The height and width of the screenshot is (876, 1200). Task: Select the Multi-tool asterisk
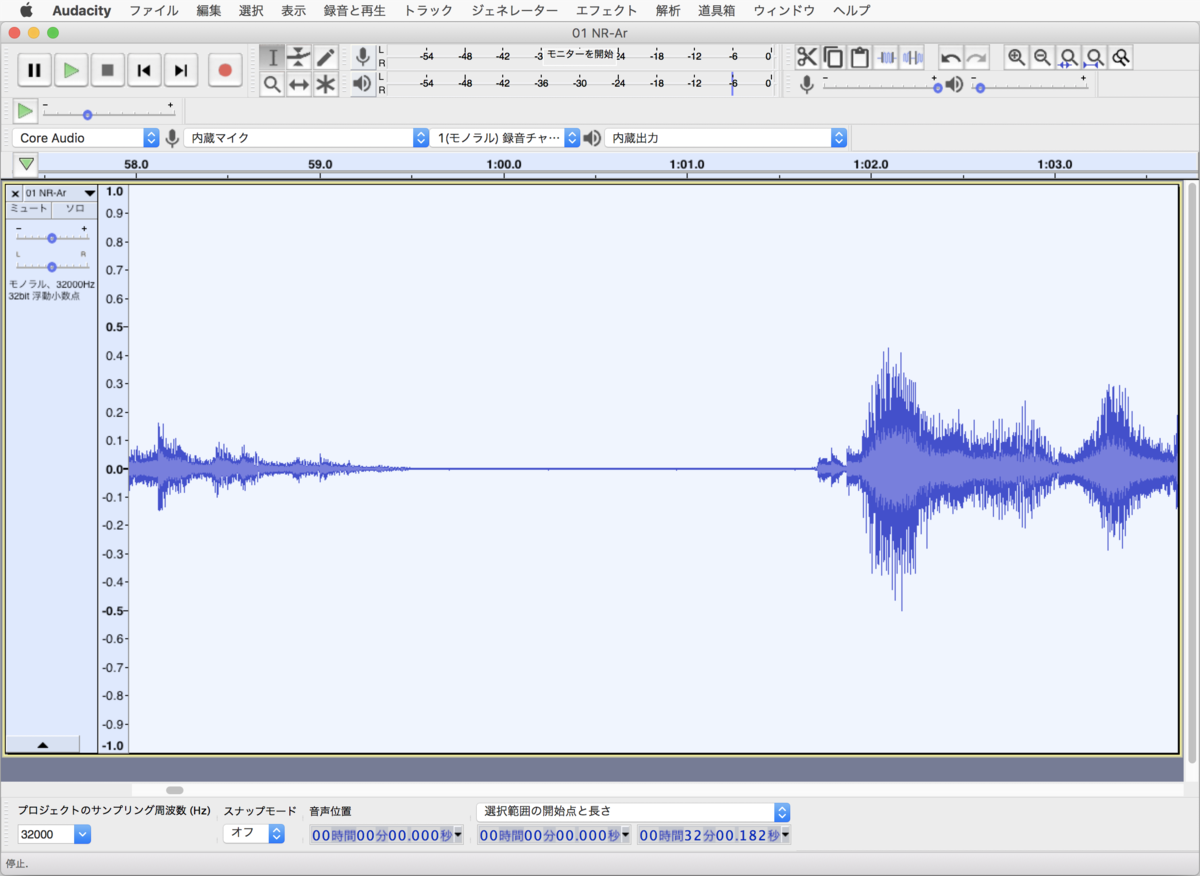(326, 85)
